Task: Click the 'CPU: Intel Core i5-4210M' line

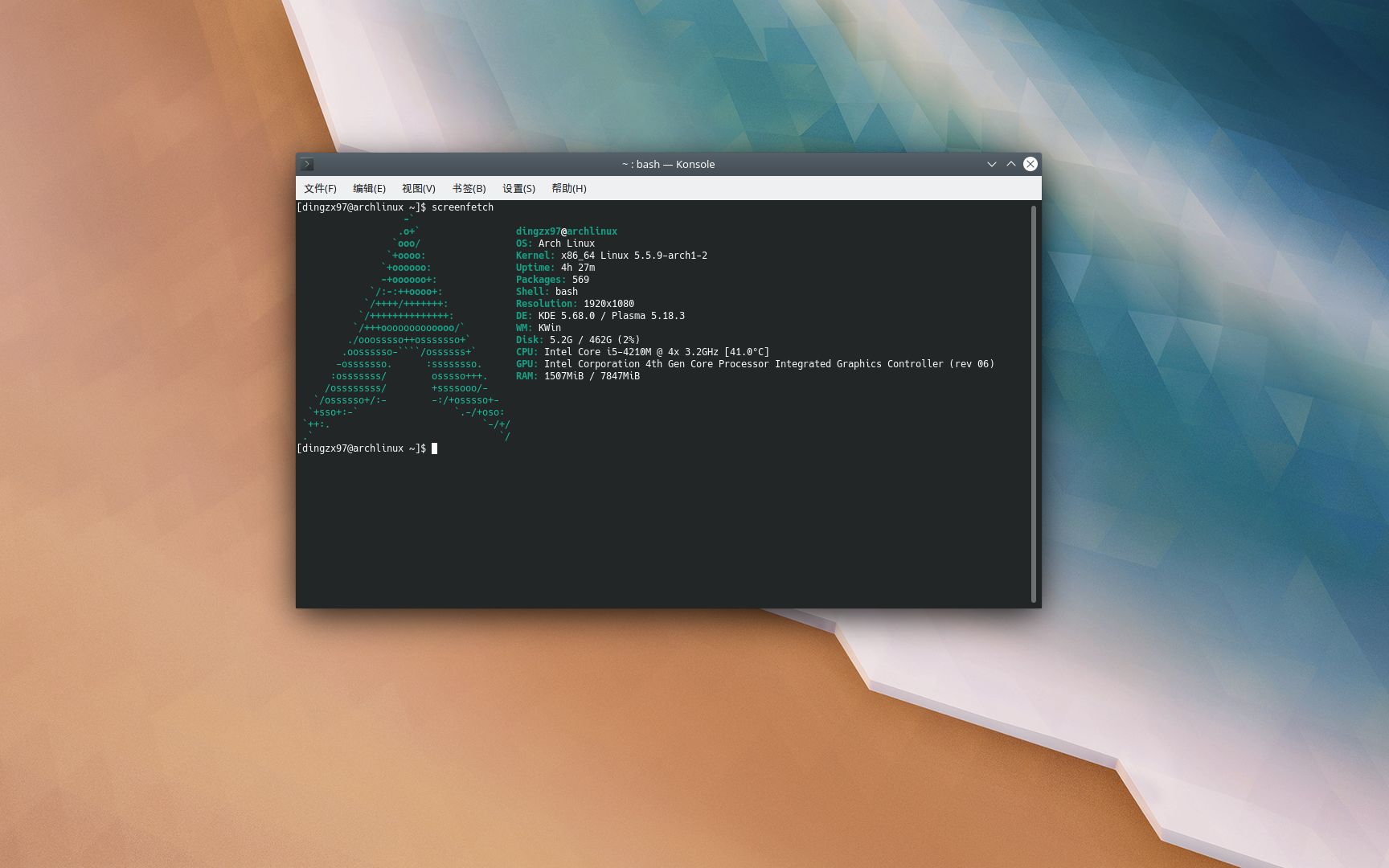Action: [642, 352]
